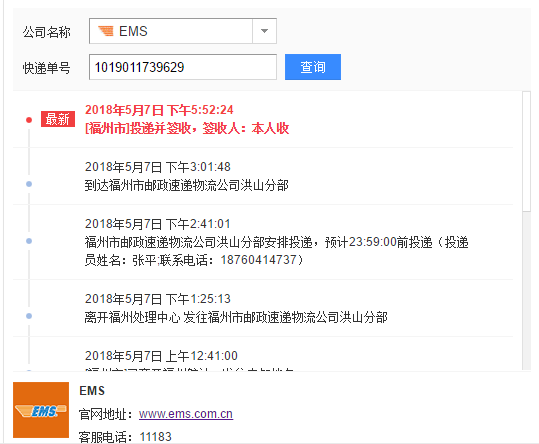539x444 pixels.
Task: Click the timestamp 2018年5月7日 下午1:25:13
Action: [x=158, y=299]
